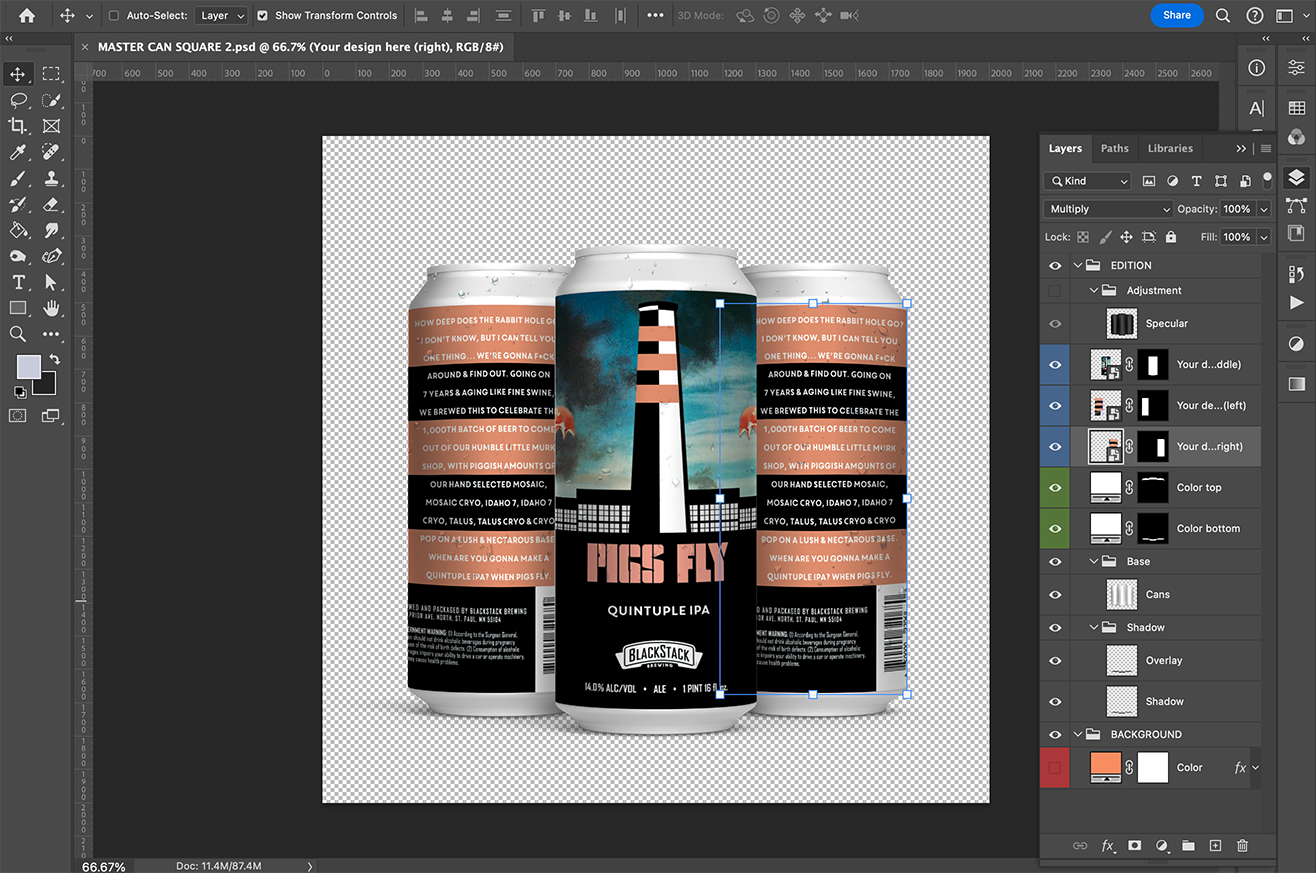
Task: Add a layer style with fx button
Action: (1108, 845)
